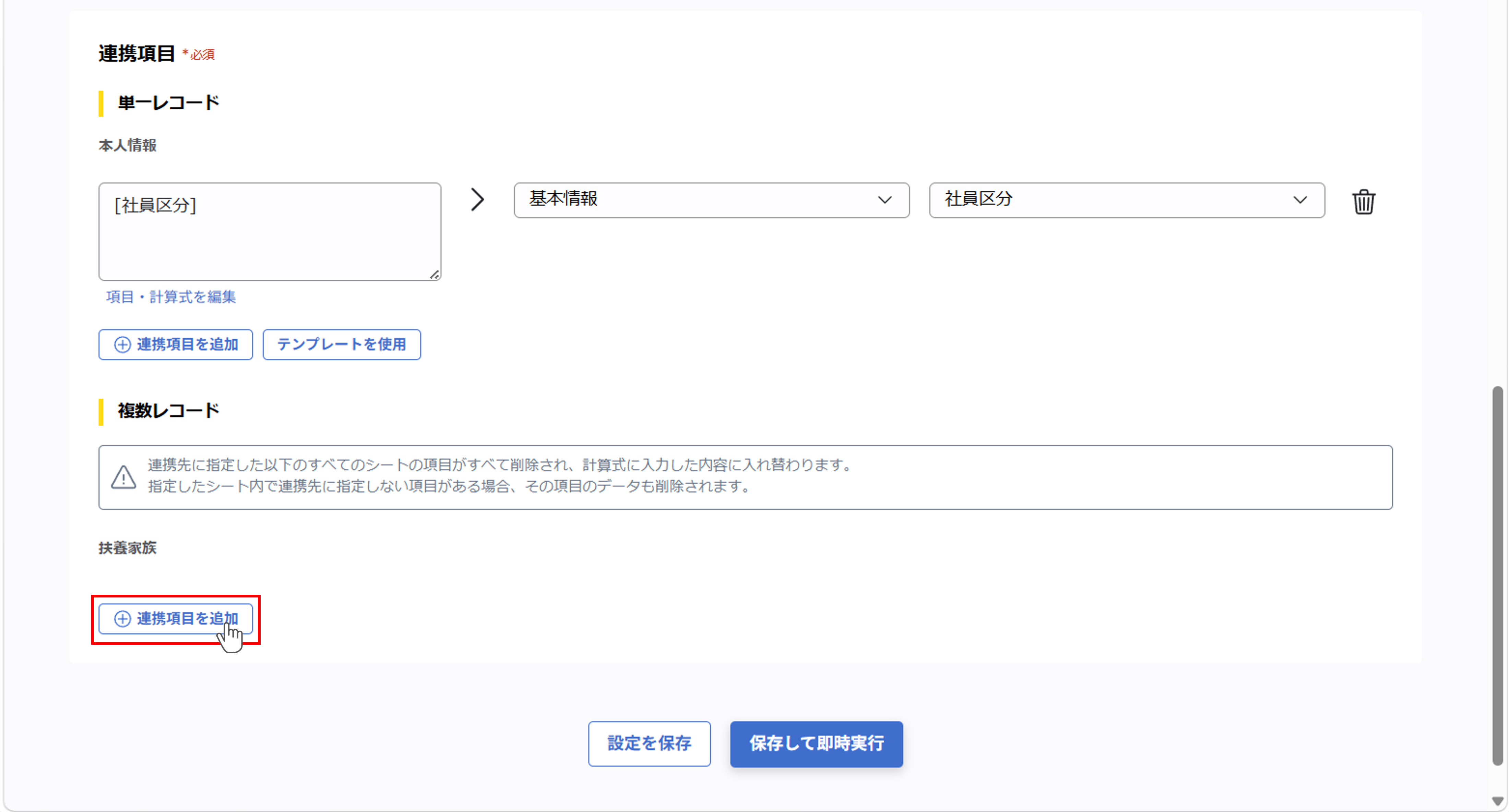Click the 連携項目 section title

(136, 54)
